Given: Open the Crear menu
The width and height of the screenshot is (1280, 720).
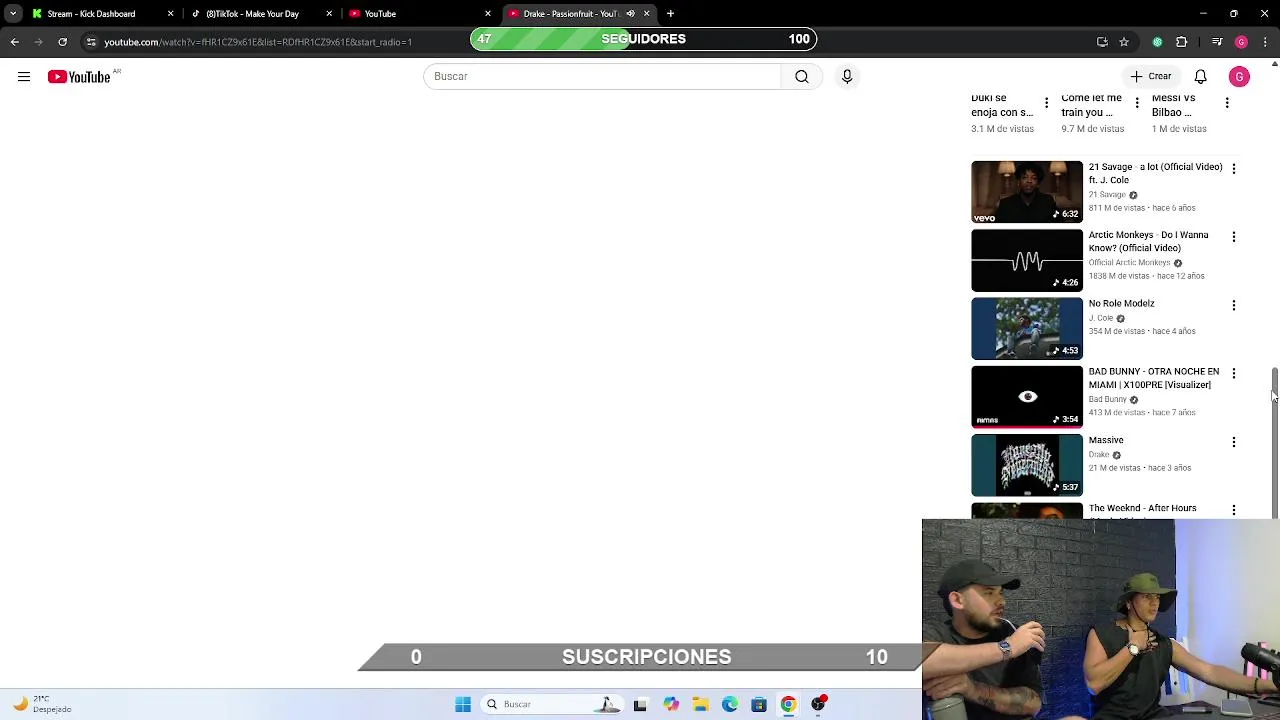Looking at the screenshot, I should tap(1149, 76).
